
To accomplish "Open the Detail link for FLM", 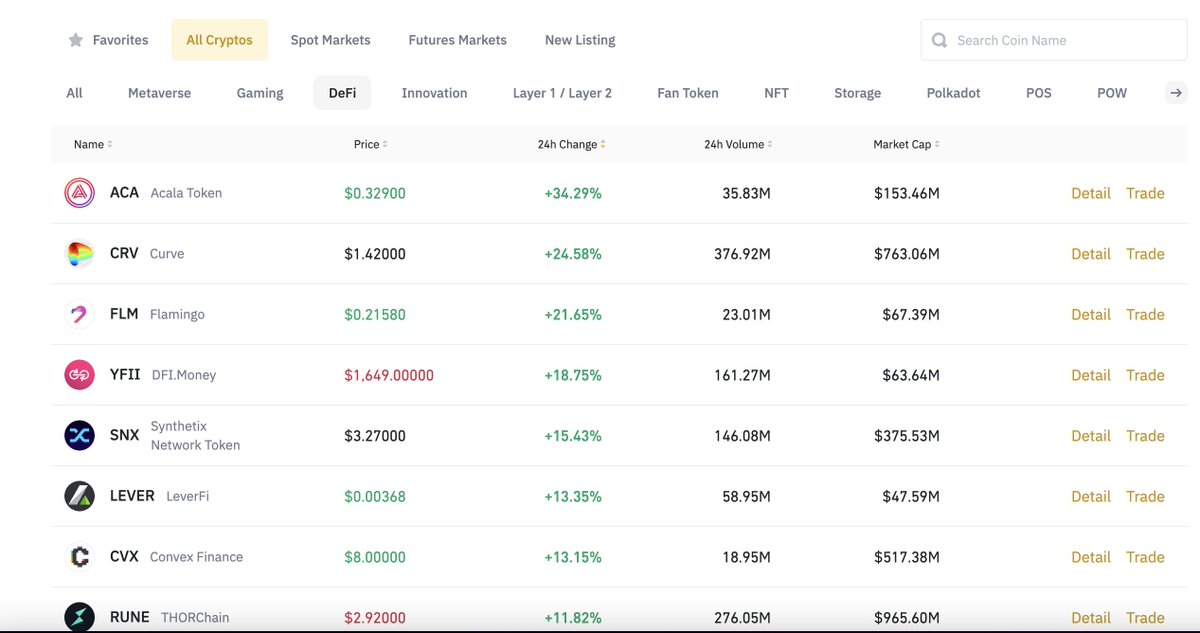I will [1091, 314].
